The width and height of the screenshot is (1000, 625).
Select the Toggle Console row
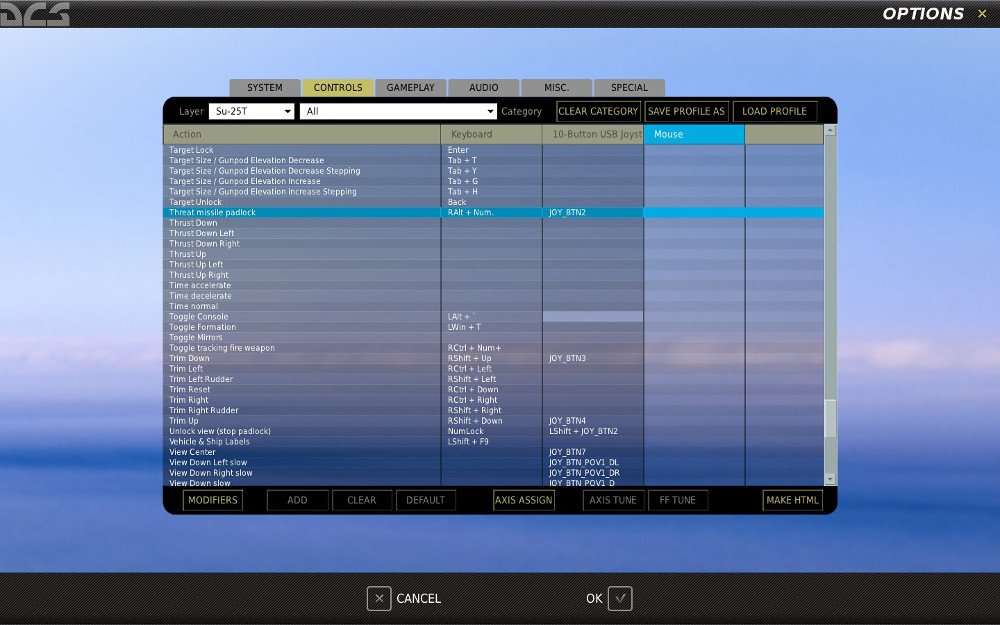(493, 316)
